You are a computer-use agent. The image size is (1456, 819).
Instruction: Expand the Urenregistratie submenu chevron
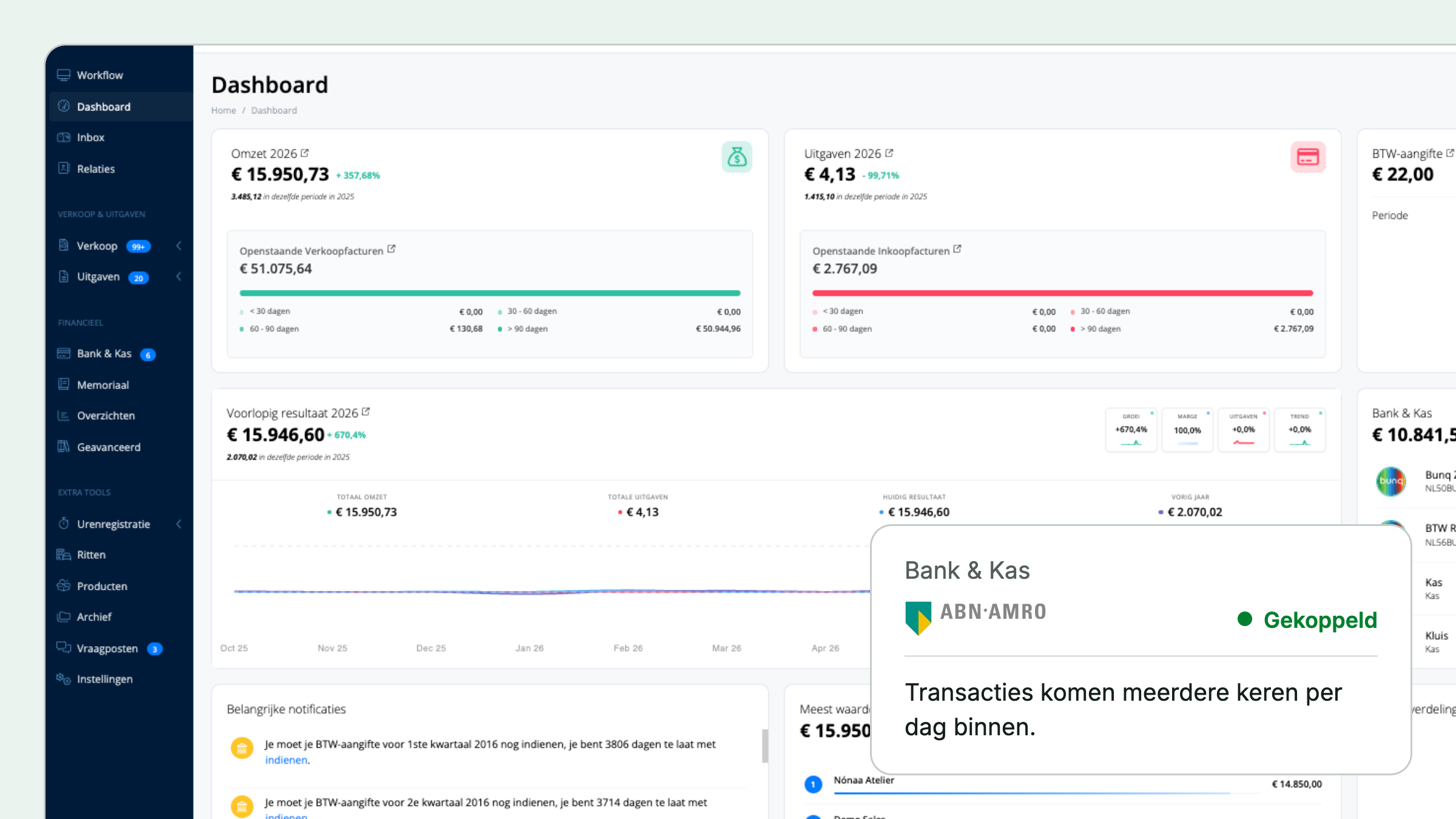click(179, 524)
